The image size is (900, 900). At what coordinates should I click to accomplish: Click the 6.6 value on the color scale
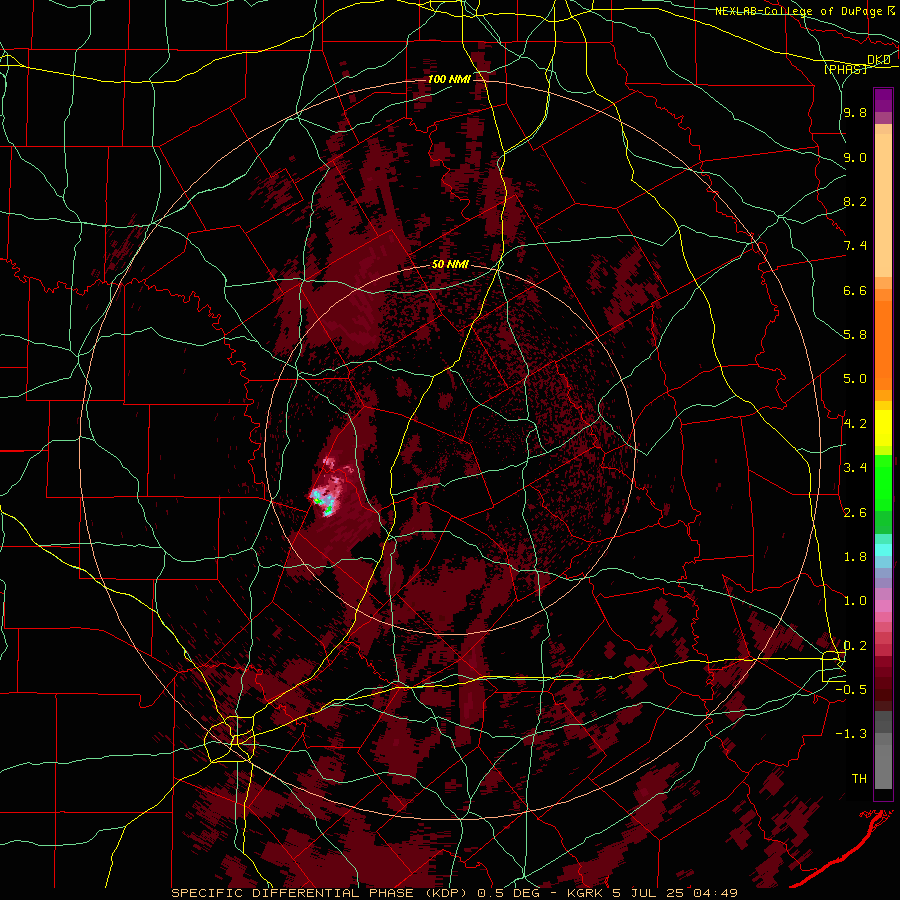coord(855,290)
